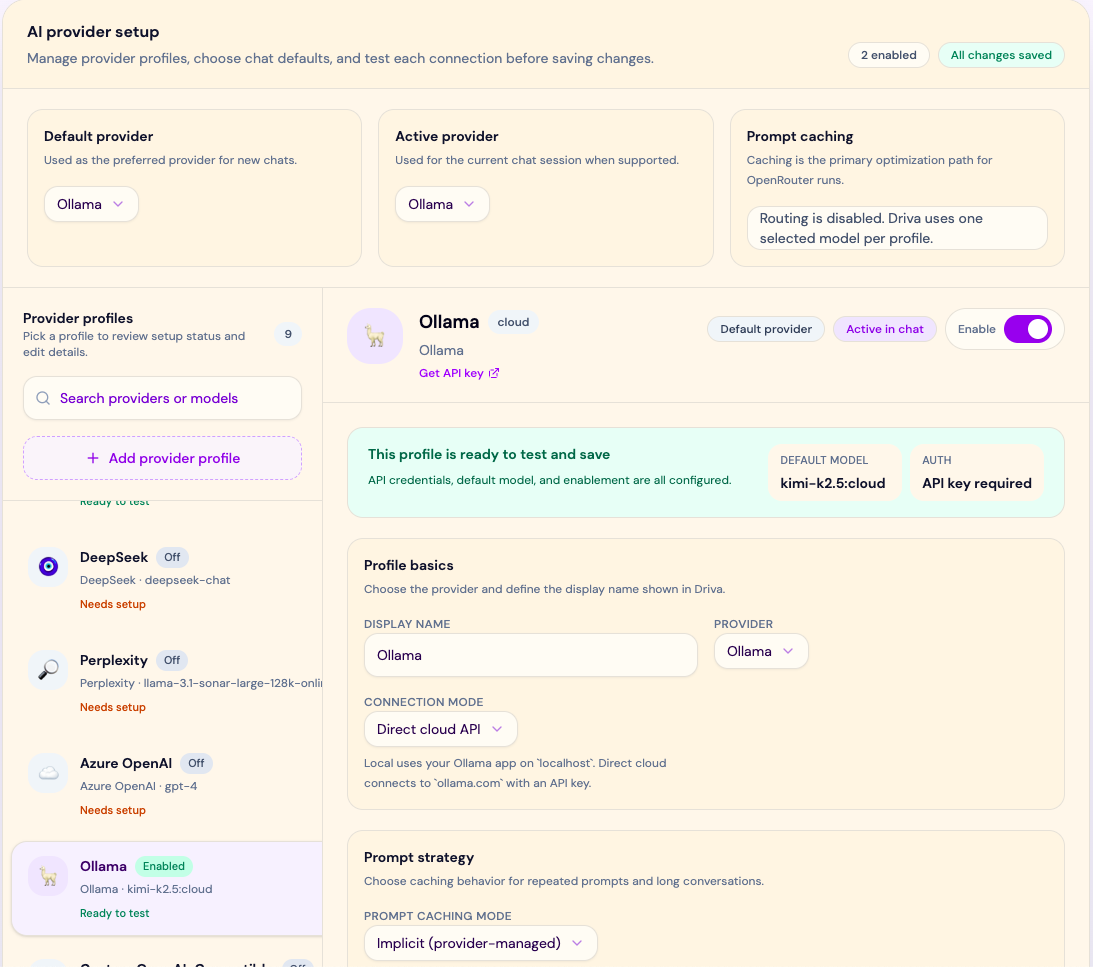Click the DeepSeek provider icon
The height and width of the screenshot is (967, 1093).
coord(48,567)
